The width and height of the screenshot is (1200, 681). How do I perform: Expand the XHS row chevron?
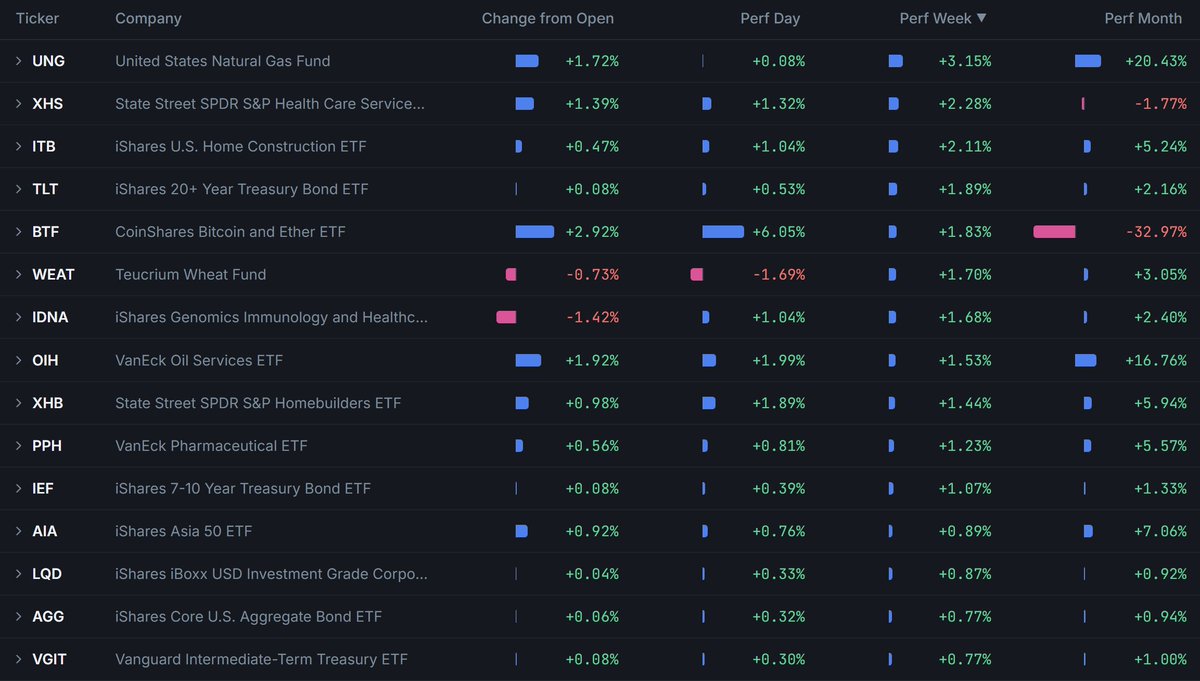[x=18, y=104]
